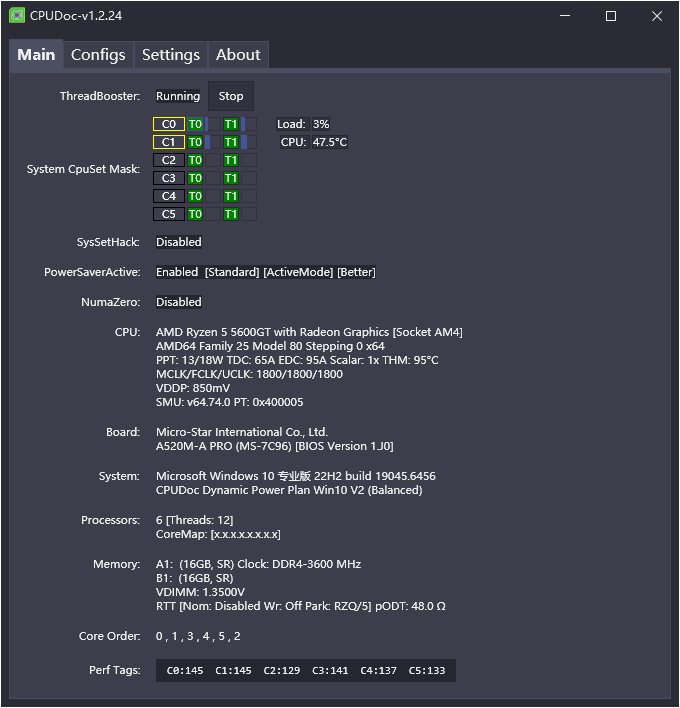Click the VDIMM 1.3500V value

click(x=200, y=592)
